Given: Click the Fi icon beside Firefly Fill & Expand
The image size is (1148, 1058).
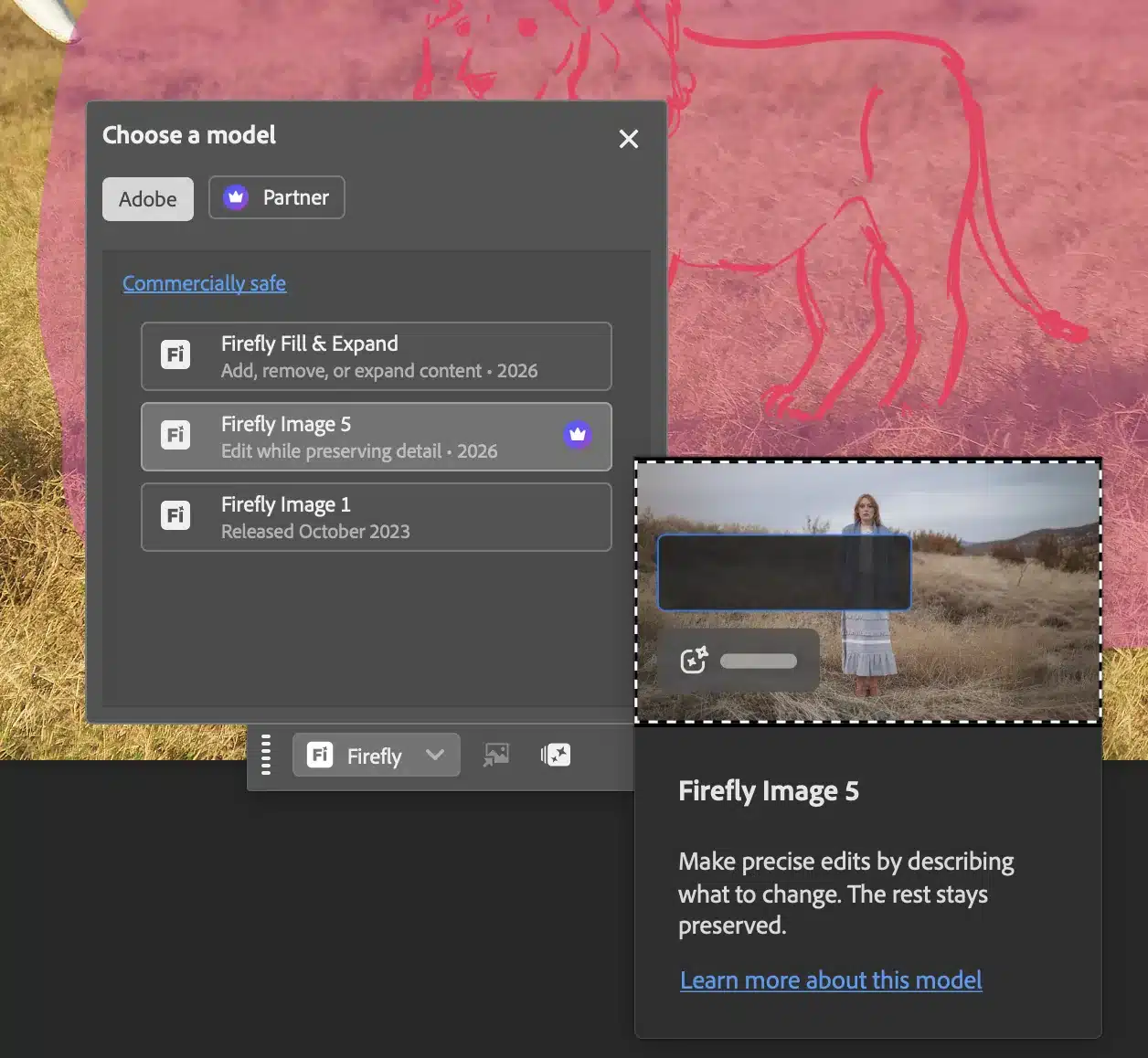Looking at the screenshot, I should tap(175, 354).
